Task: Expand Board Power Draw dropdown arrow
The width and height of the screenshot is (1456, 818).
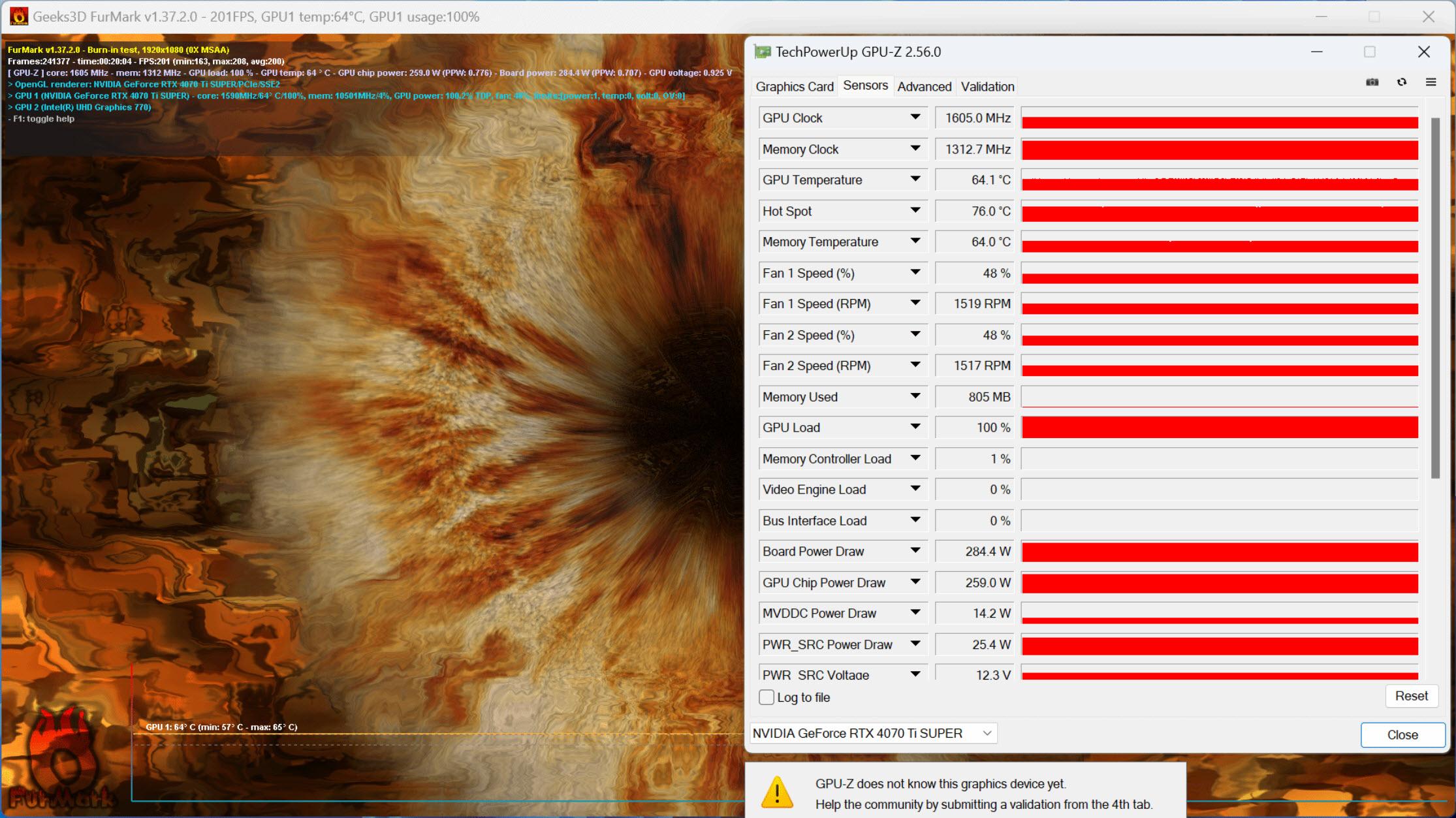Action: (x=913, y=552)
